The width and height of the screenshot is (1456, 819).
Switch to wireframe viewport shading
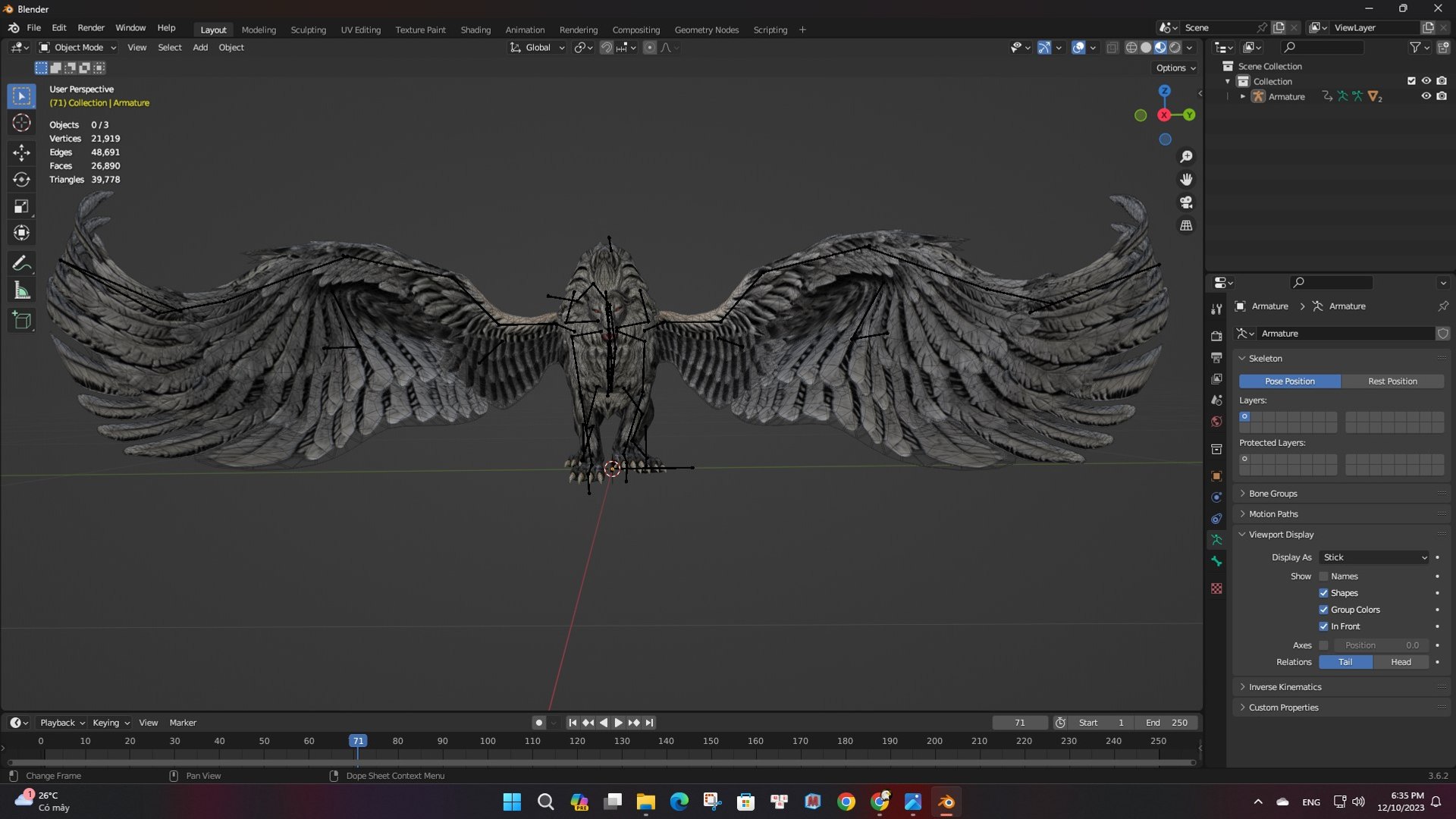(1131, 48)
